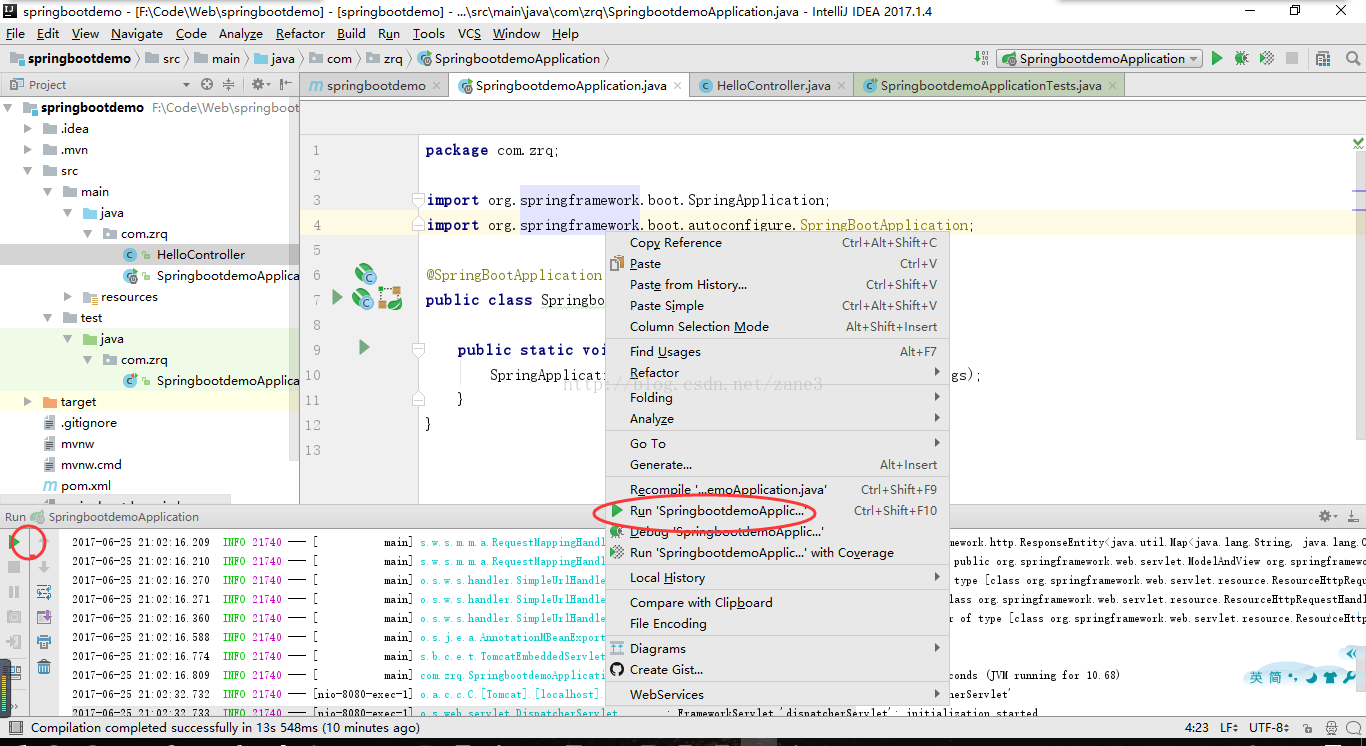1366x746 pixels.
Task: Expand the target folder
Action: pyautogui.click(x=29, y=401)
